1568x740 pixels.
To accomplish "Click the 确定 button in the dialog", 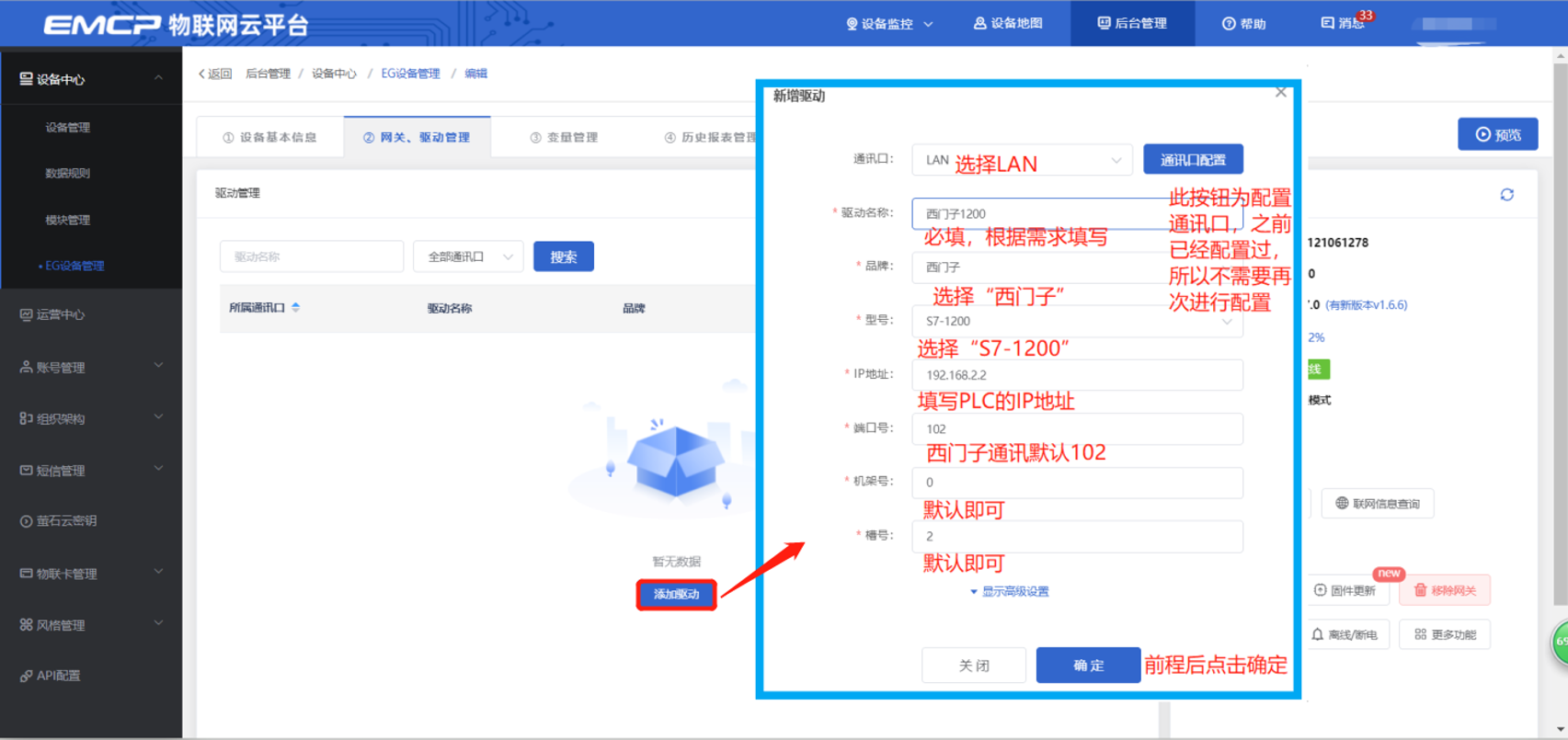I will point(1088,665).
